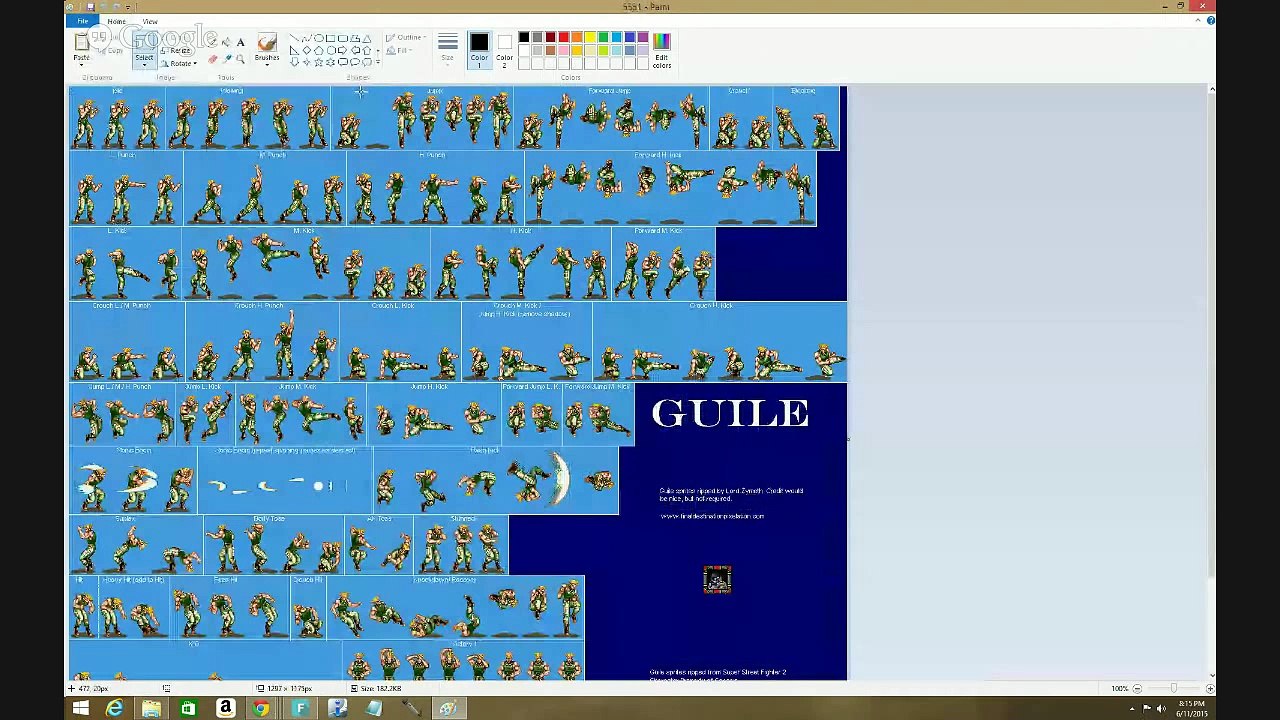Click the zoom slider in status bar

click(1173, 688)
